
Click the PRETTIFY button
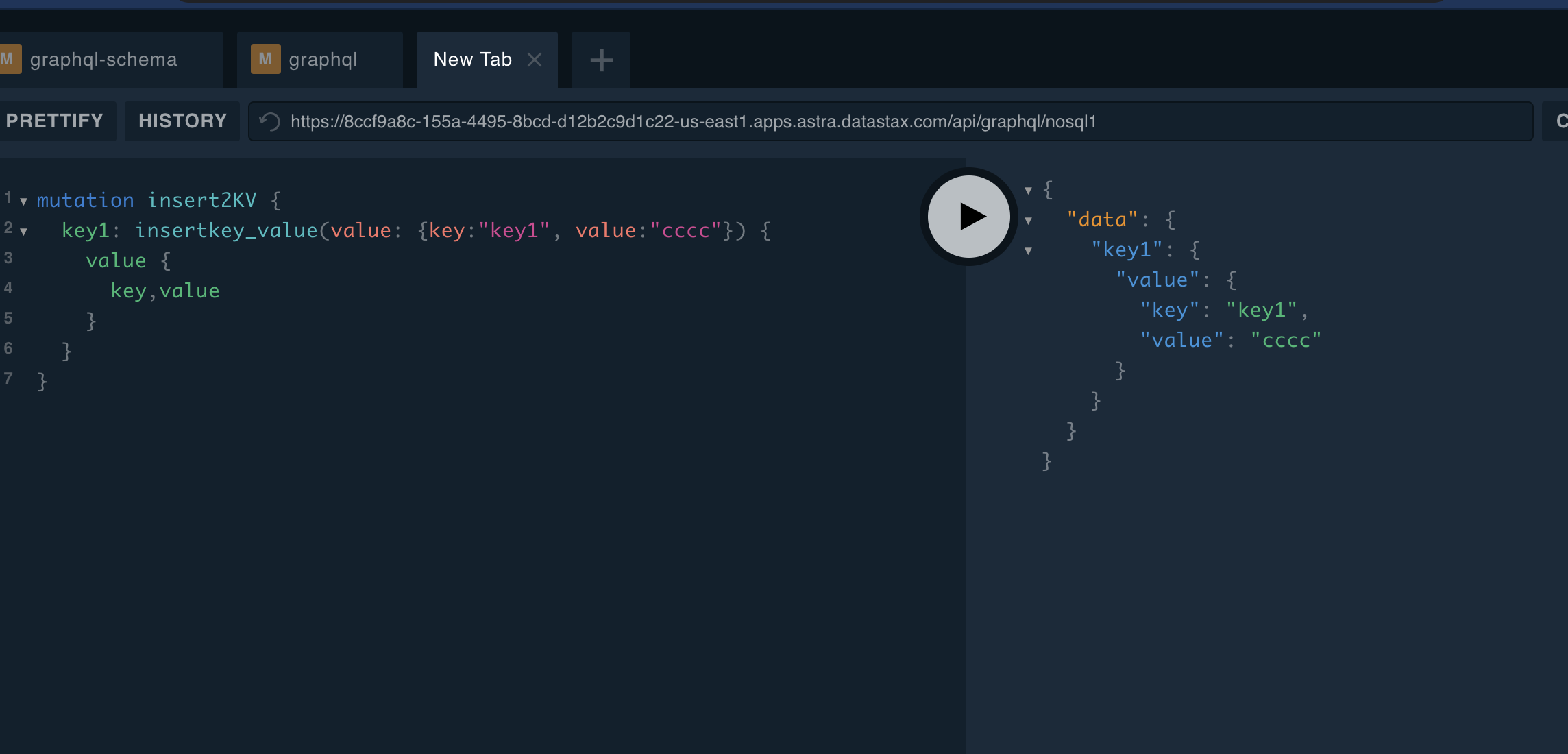coord(55,121)
